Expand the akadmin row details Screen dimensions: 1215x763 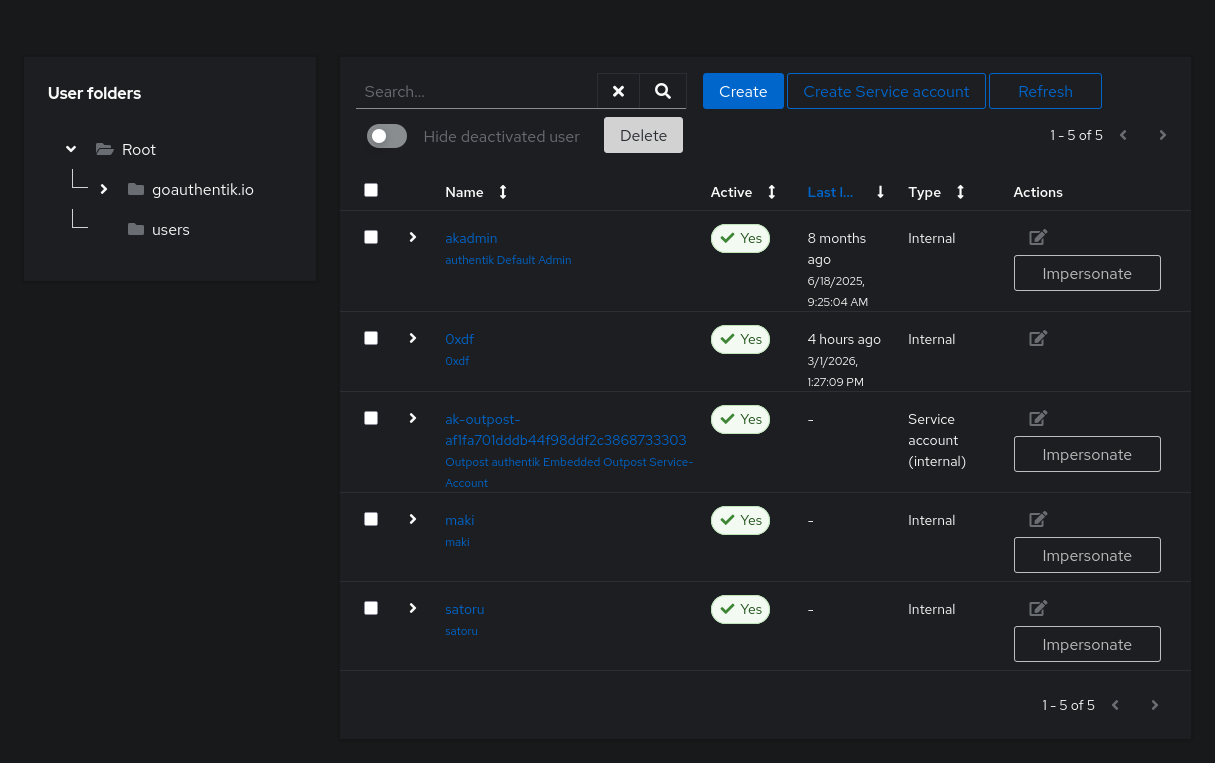click(x=412, y=237)
